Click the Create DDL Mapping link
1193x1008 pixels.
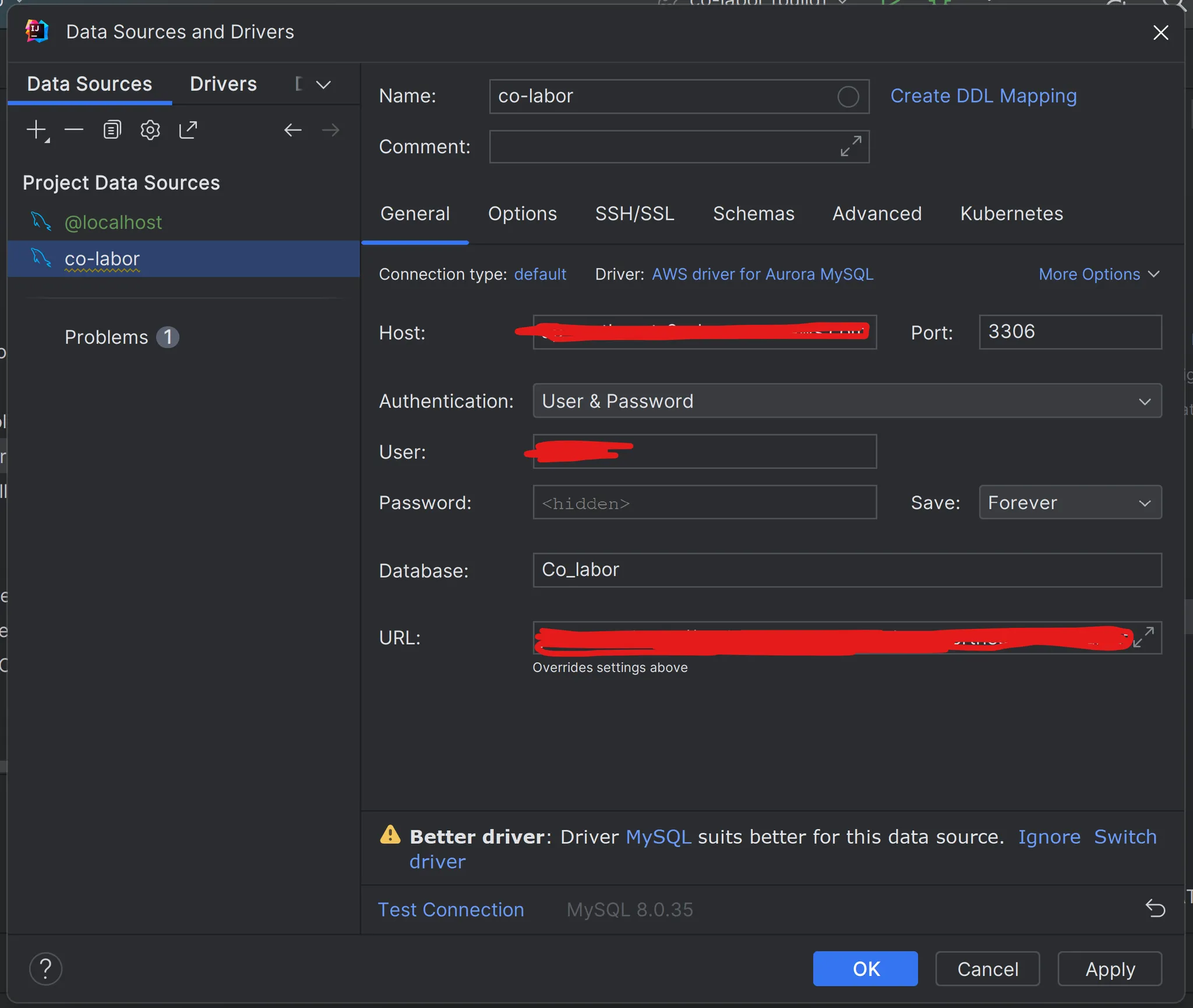point(983,96)
